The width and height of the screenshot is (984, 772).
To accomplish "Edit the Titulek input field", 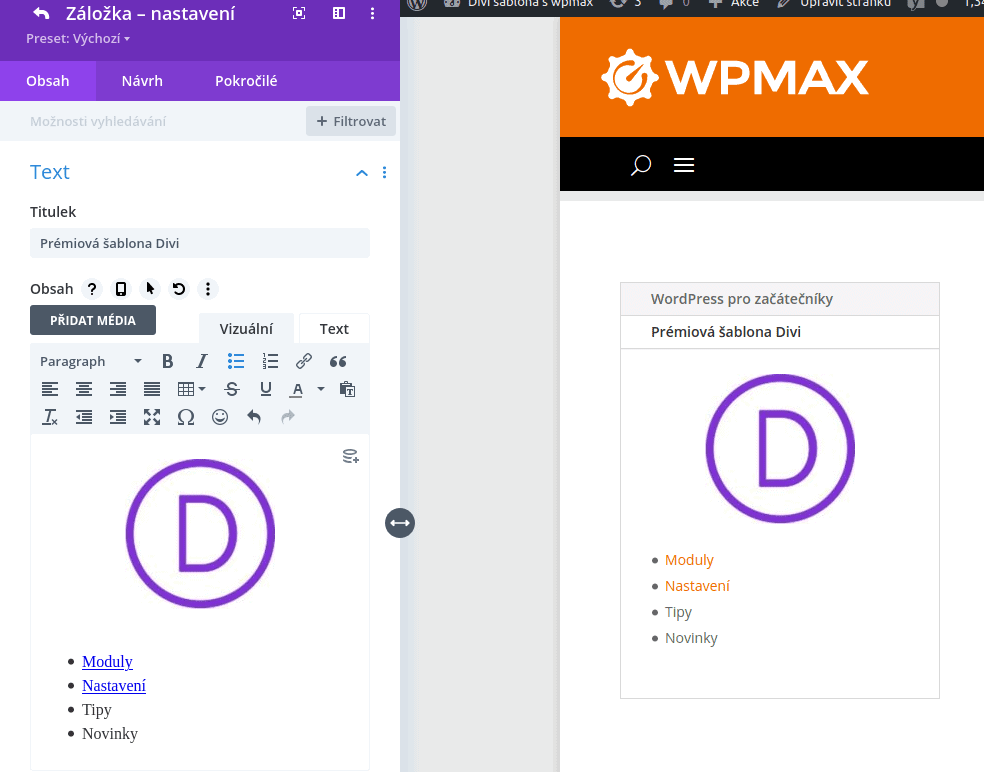I will tap(200, 243).
